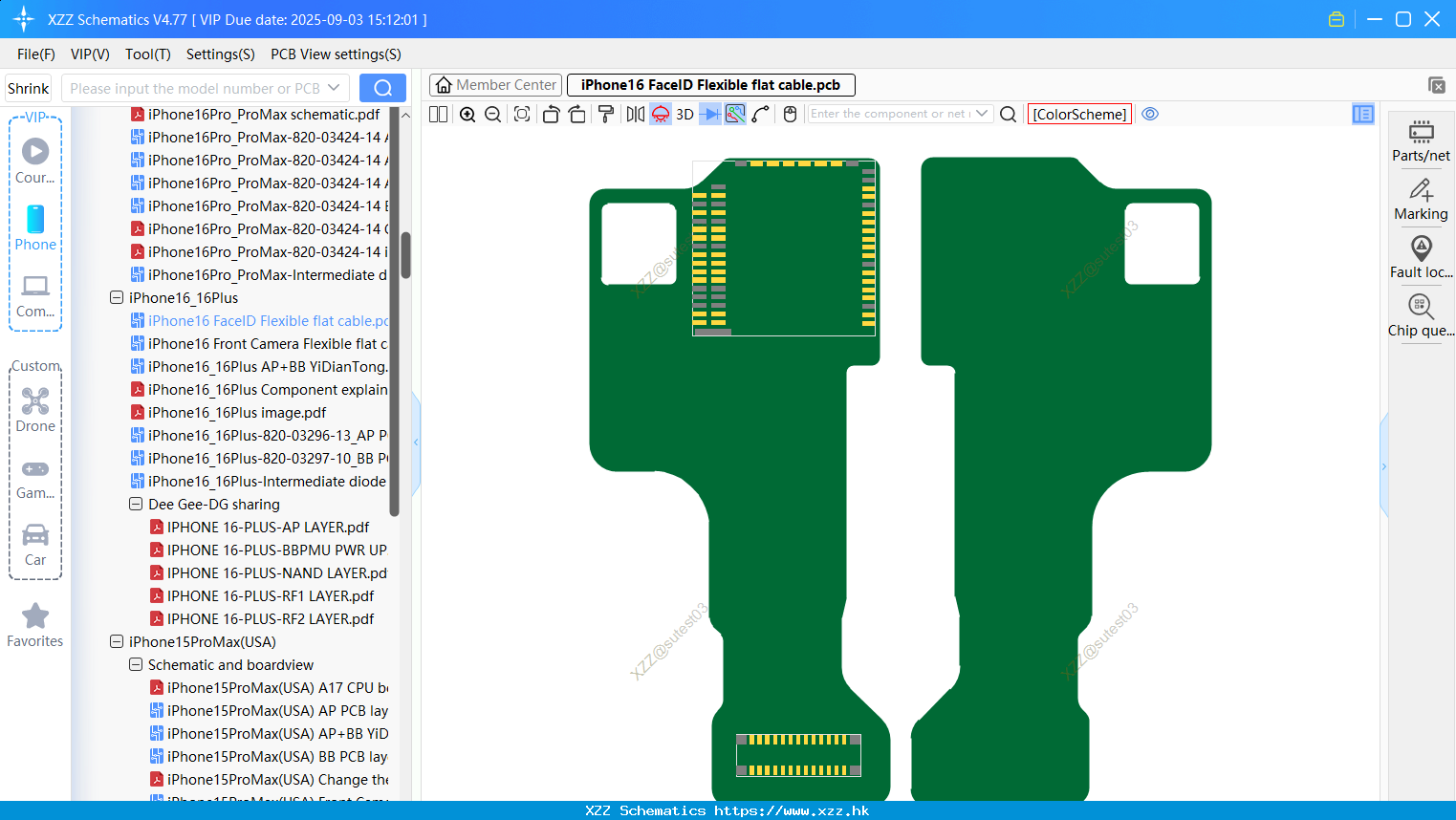The width and height of the screenshot is (1456, 820).
Task: Open the PCB View settings(S) menu
Action: pyautogui.click(x=336, y=54)
